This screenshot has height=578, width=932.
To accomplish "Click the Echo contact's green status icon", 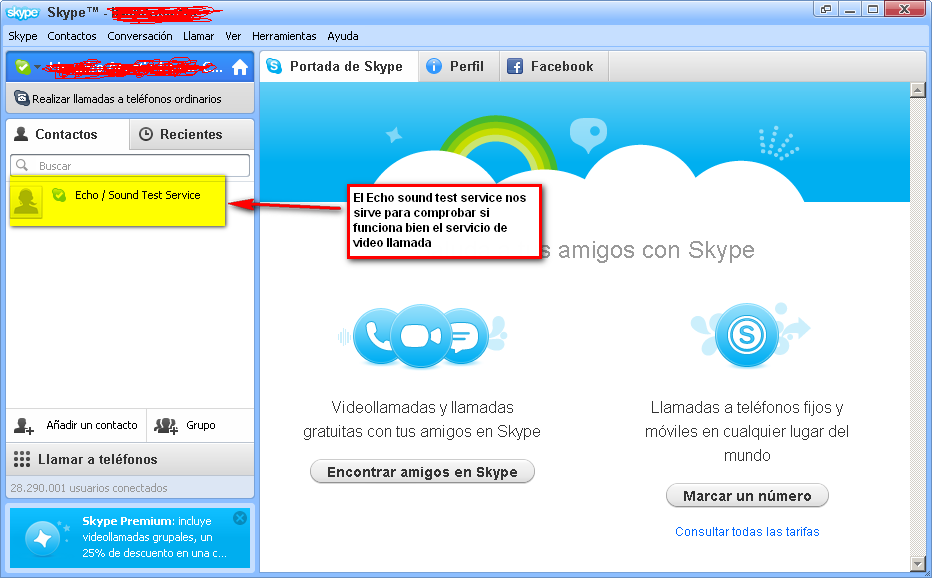I will (59, 194).
